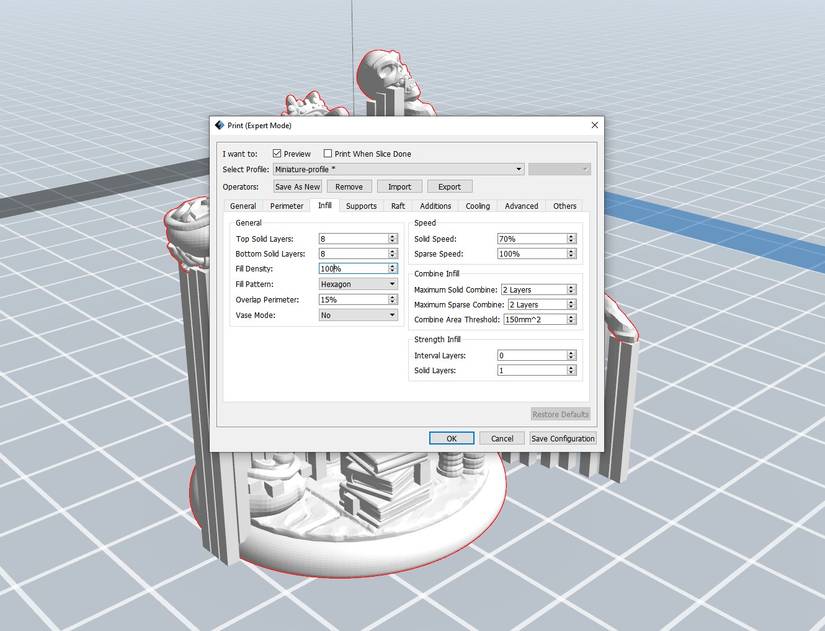Click the Sparse Speed value field
Viewport: 825px width, 631px height.
click(x=532, y=254)
